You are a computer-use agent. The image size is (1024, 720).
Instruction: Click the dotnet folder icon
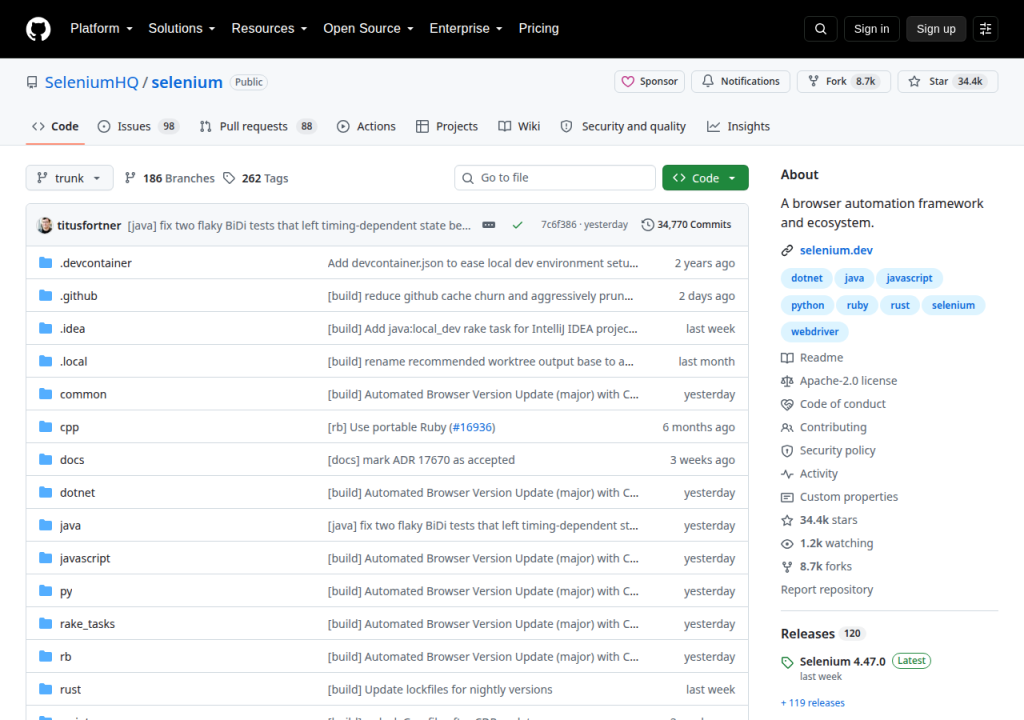tap(45, 492)
